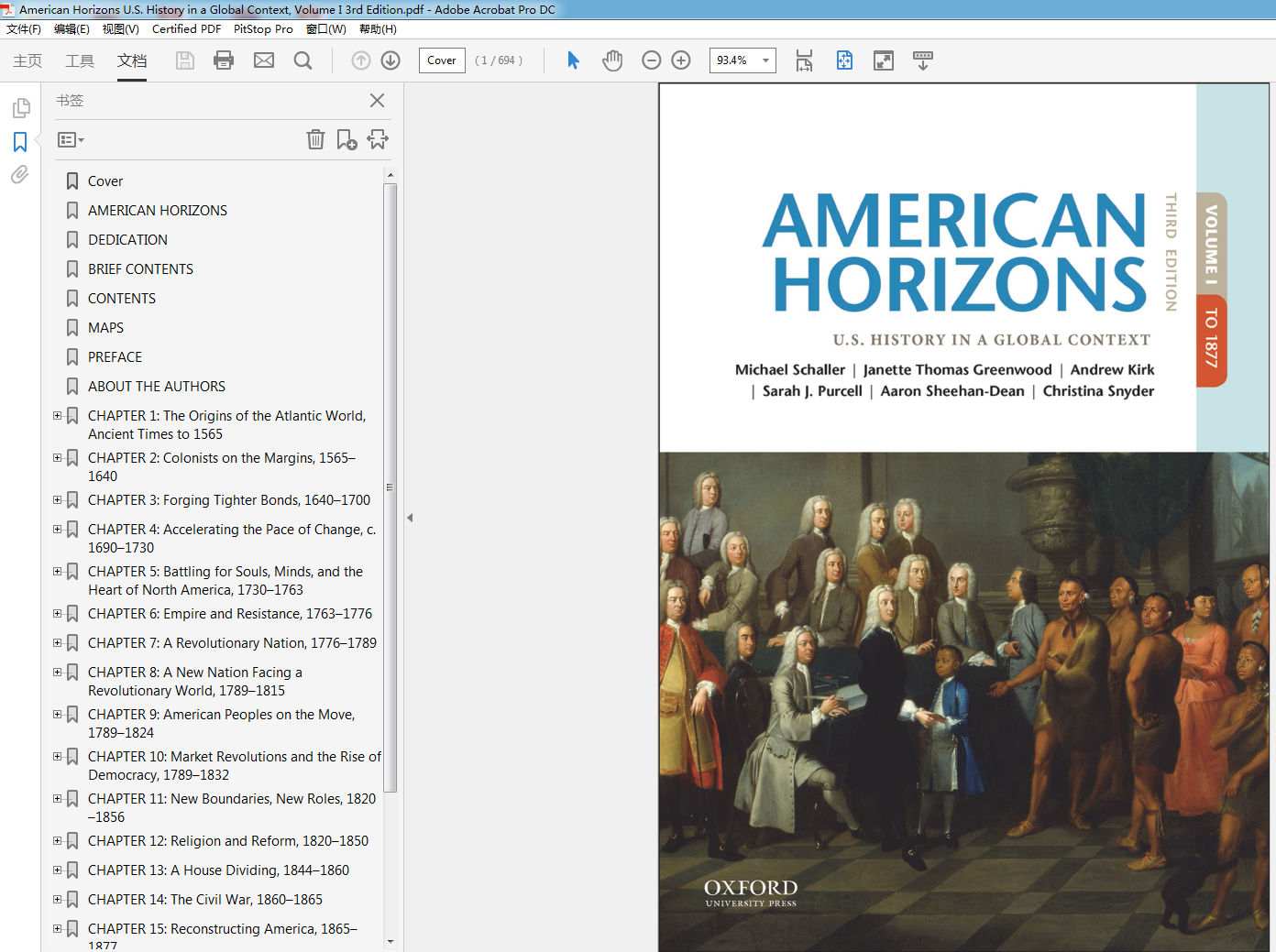The height and width of the screenshot is (952, 1276).
Task: Click the fit one full page icon
Action: [x=844, y=60]
